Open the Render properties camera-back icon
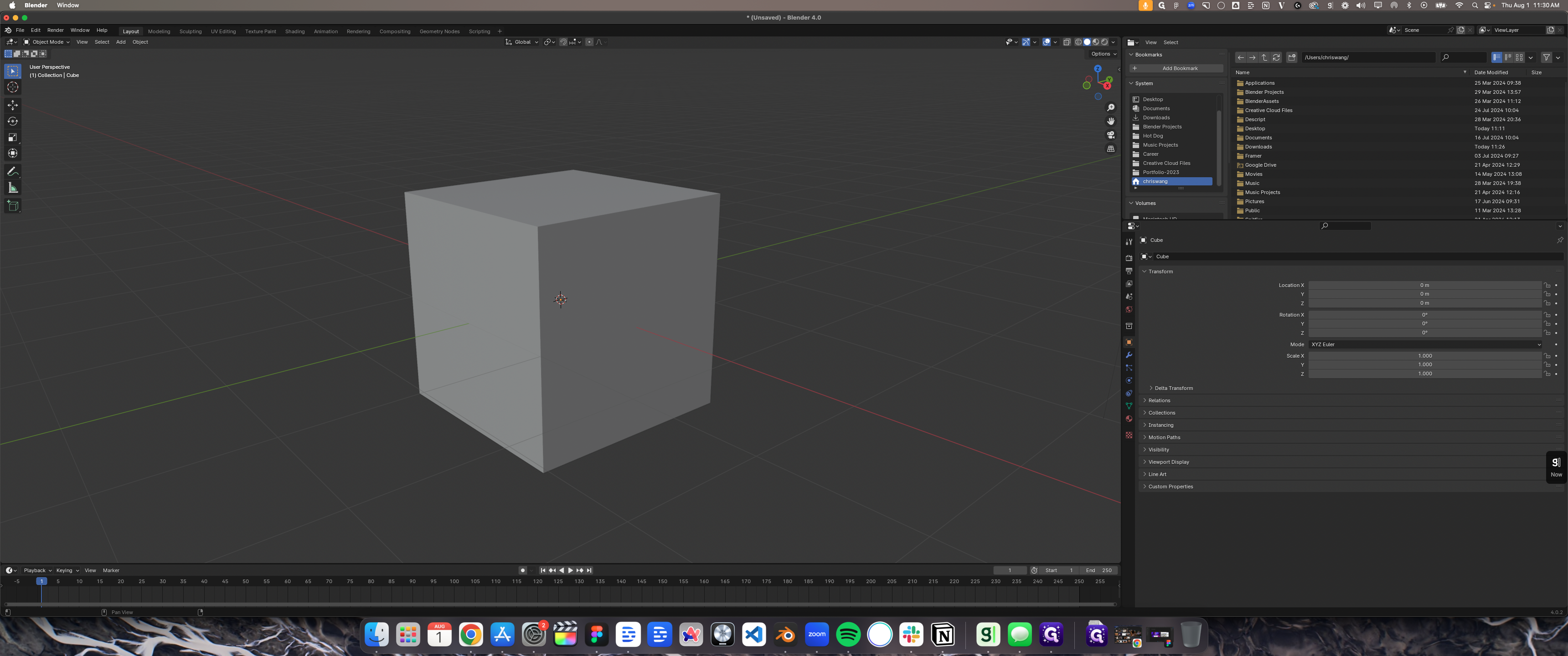This screenshot has height=656, width=1568. (1129, 258)
